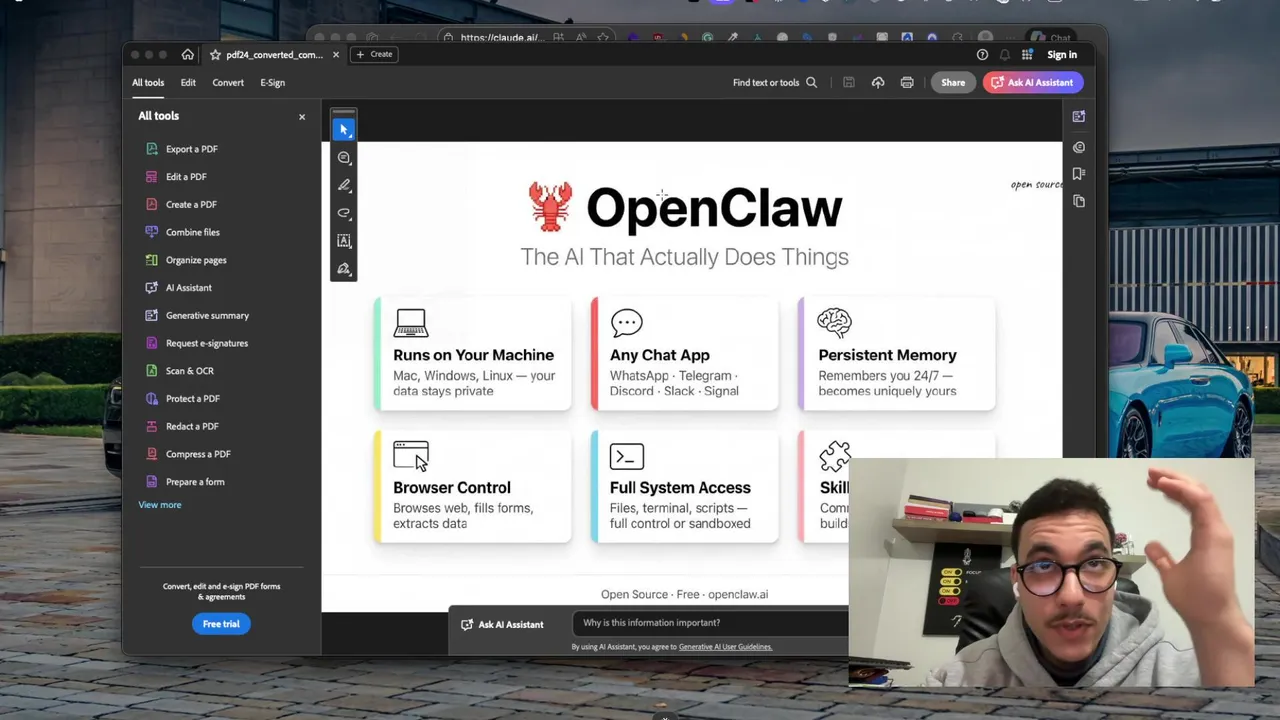Click 'The AI That Actually Does Things' tagline
Image resolution: width=1280 pixels, height=720 pixels.
(x=684, y=257)
